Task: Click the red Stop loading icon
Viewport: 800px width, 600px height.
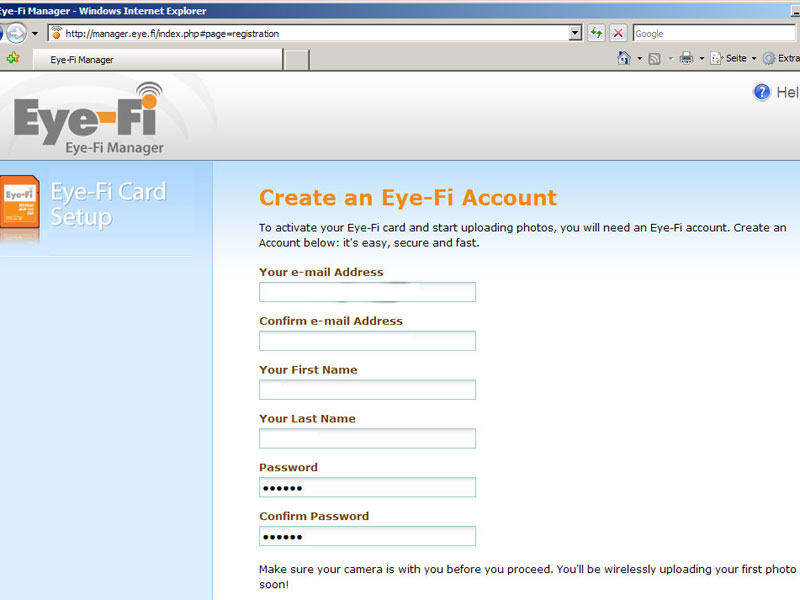Action: tap(618, 34)
